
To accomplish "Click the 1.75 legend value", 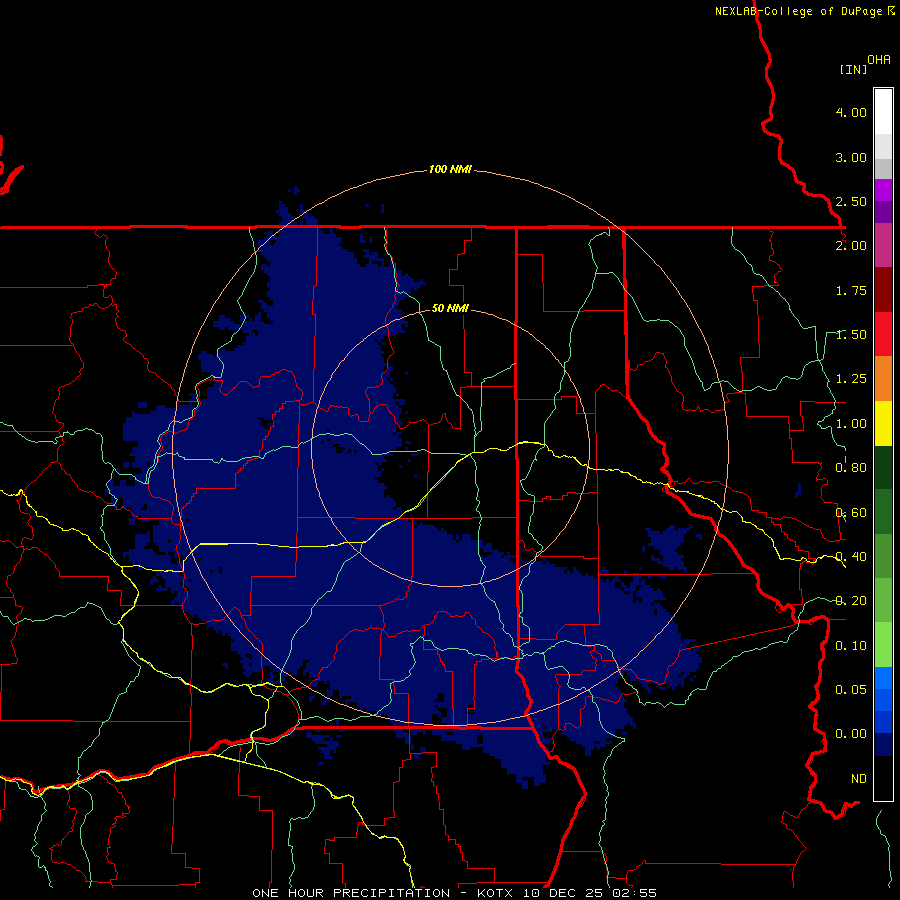I will tap(851, 290).
